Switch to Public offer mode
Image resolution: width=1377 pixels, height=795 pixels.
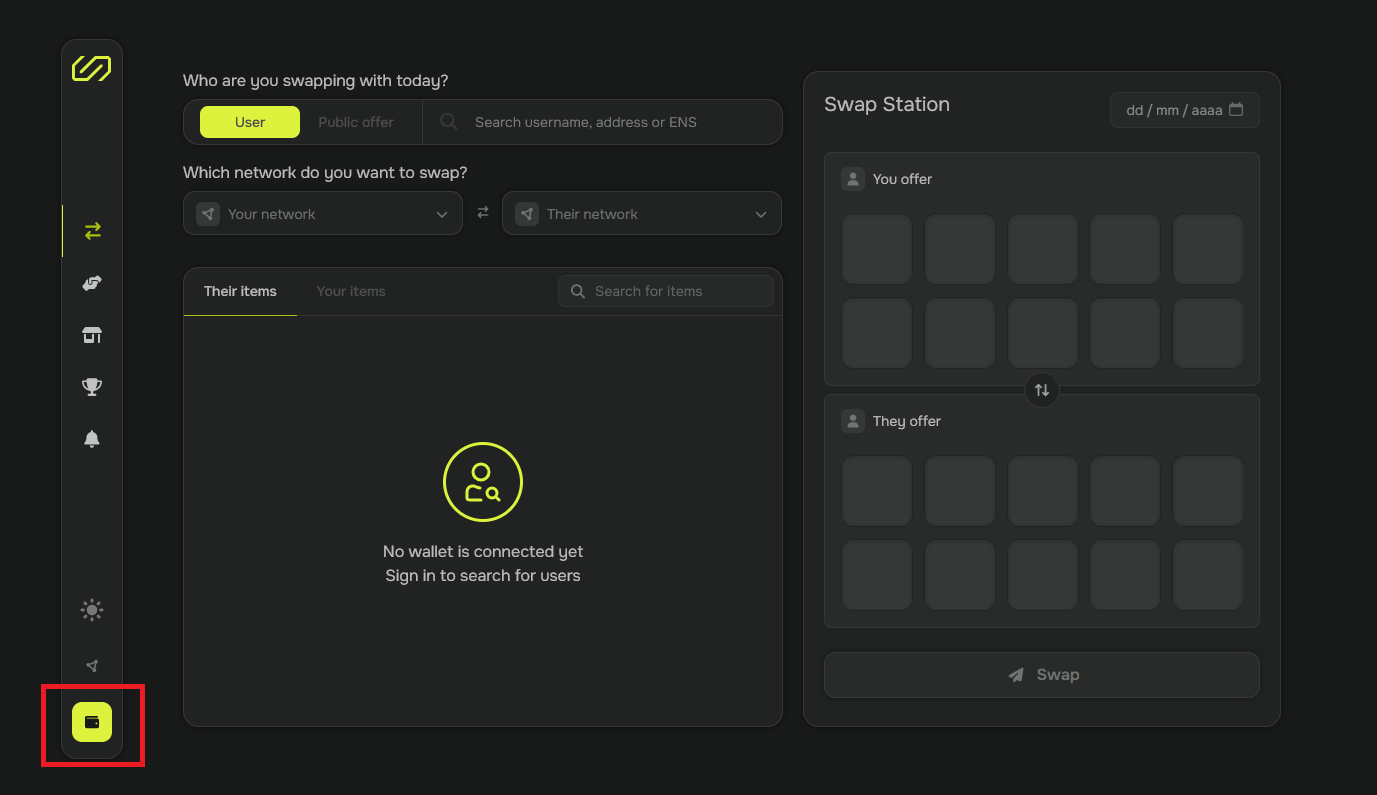356,122
